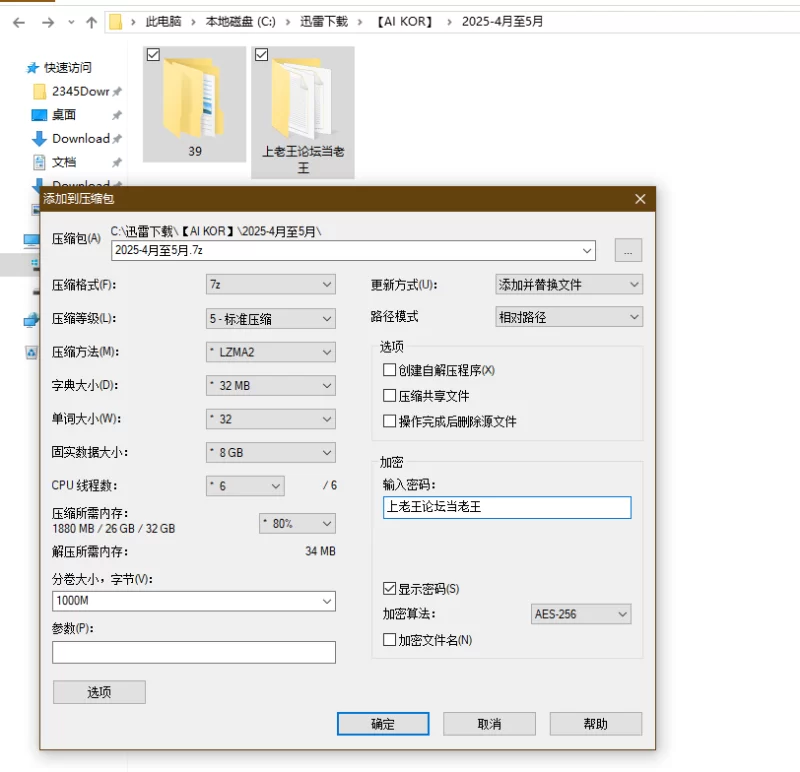Open 2345Downloads folder in sidebar

point(79,91)
